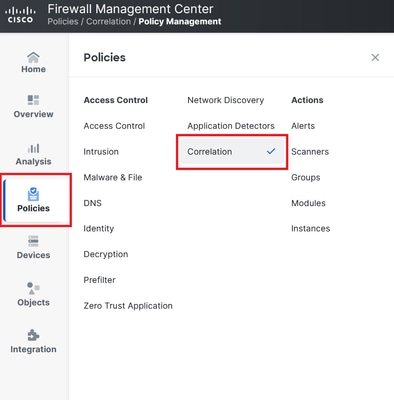Open Alerts under Actions

click(x=303, y=126)
